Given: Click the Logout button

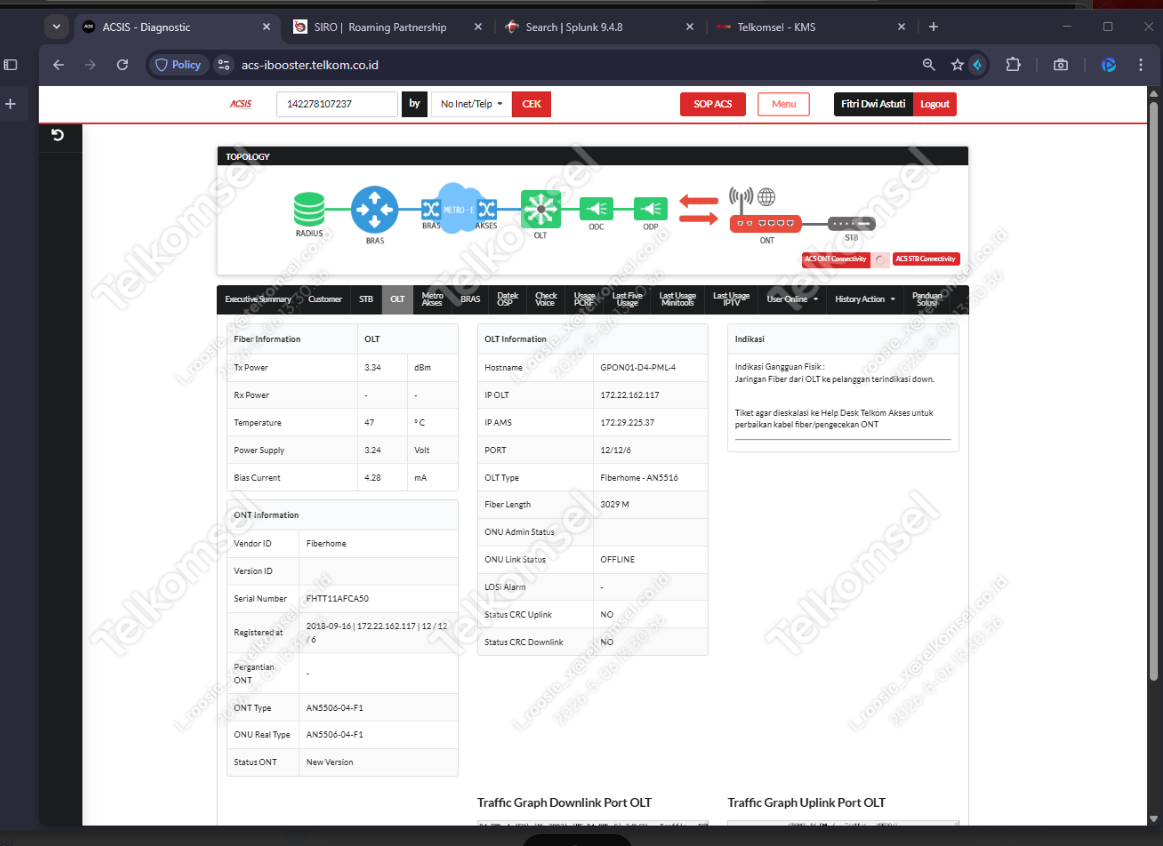Looking at the screenshot, I should pyautogui.click(x=935, y=104).
